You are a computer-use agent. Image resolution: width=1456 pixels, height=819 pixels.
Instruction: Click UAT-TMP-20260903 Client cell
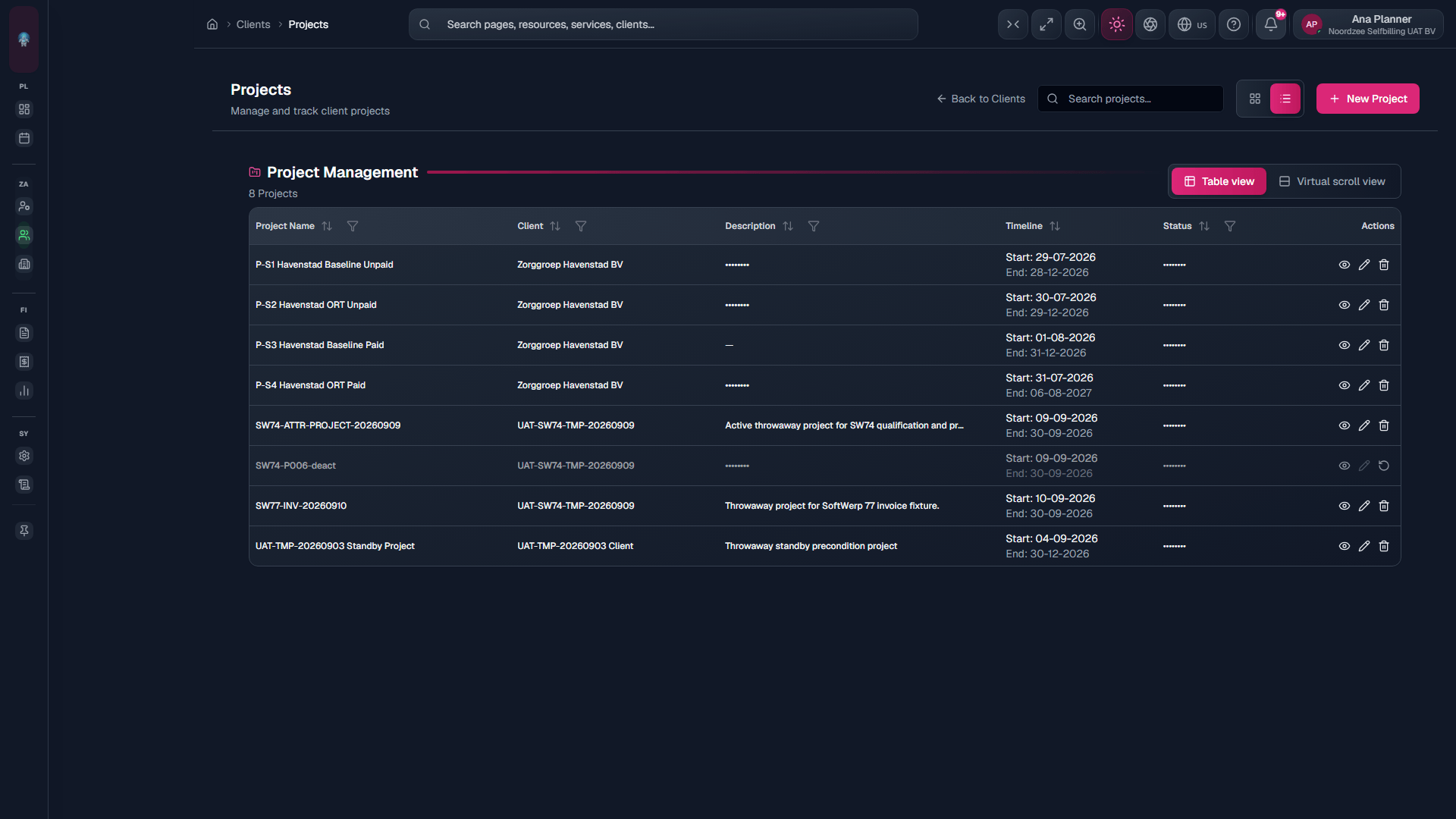click(575, 546)
